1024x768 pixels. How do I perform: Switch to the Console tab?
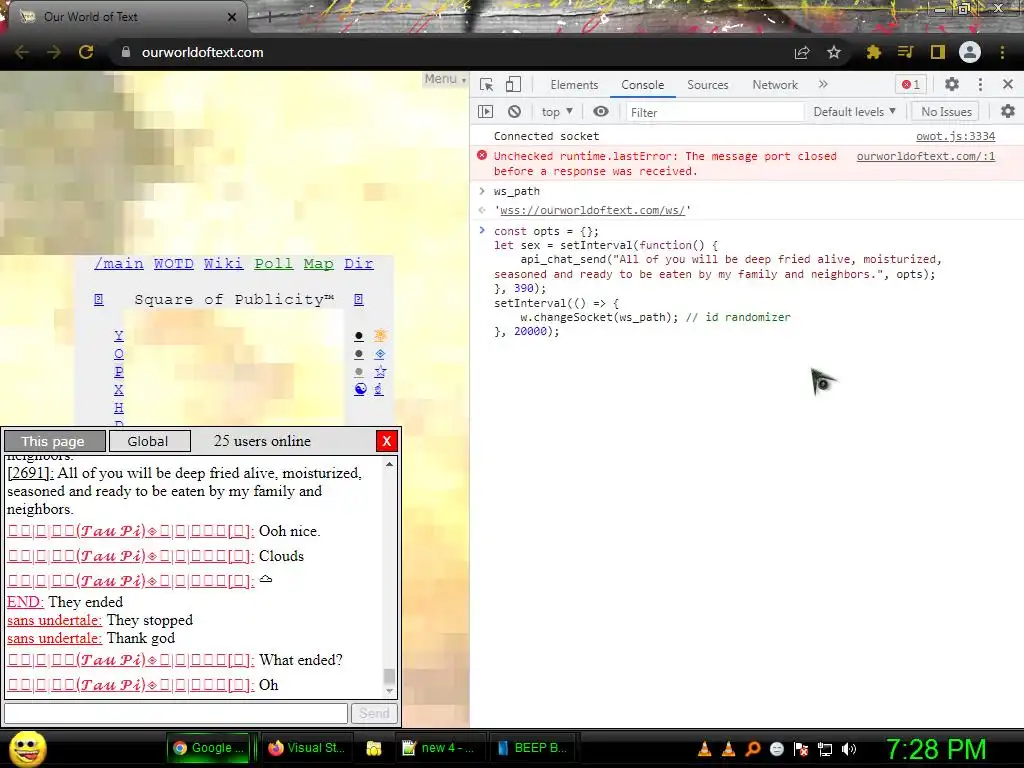643,85
